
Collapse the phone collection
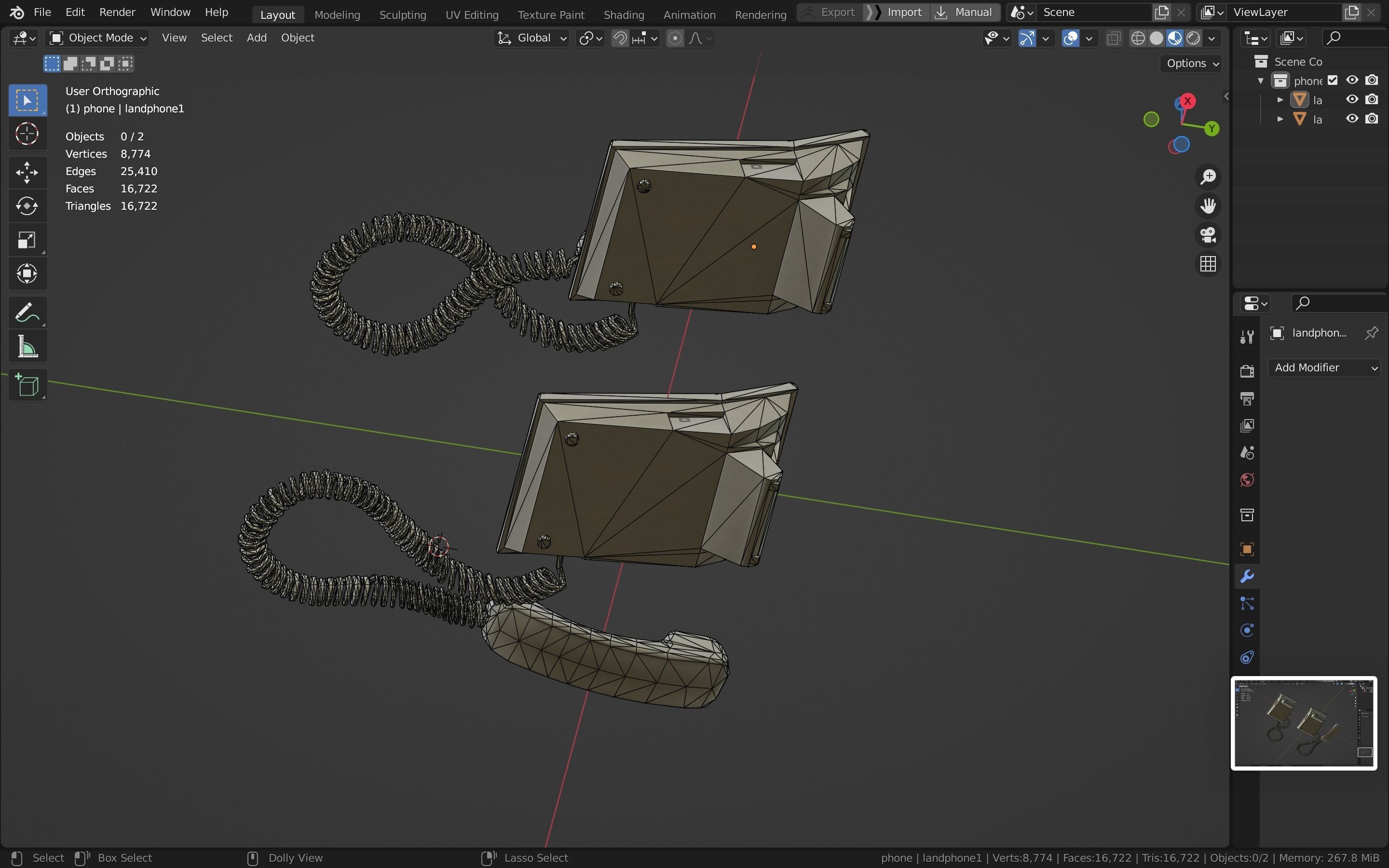click(1260, 81)
